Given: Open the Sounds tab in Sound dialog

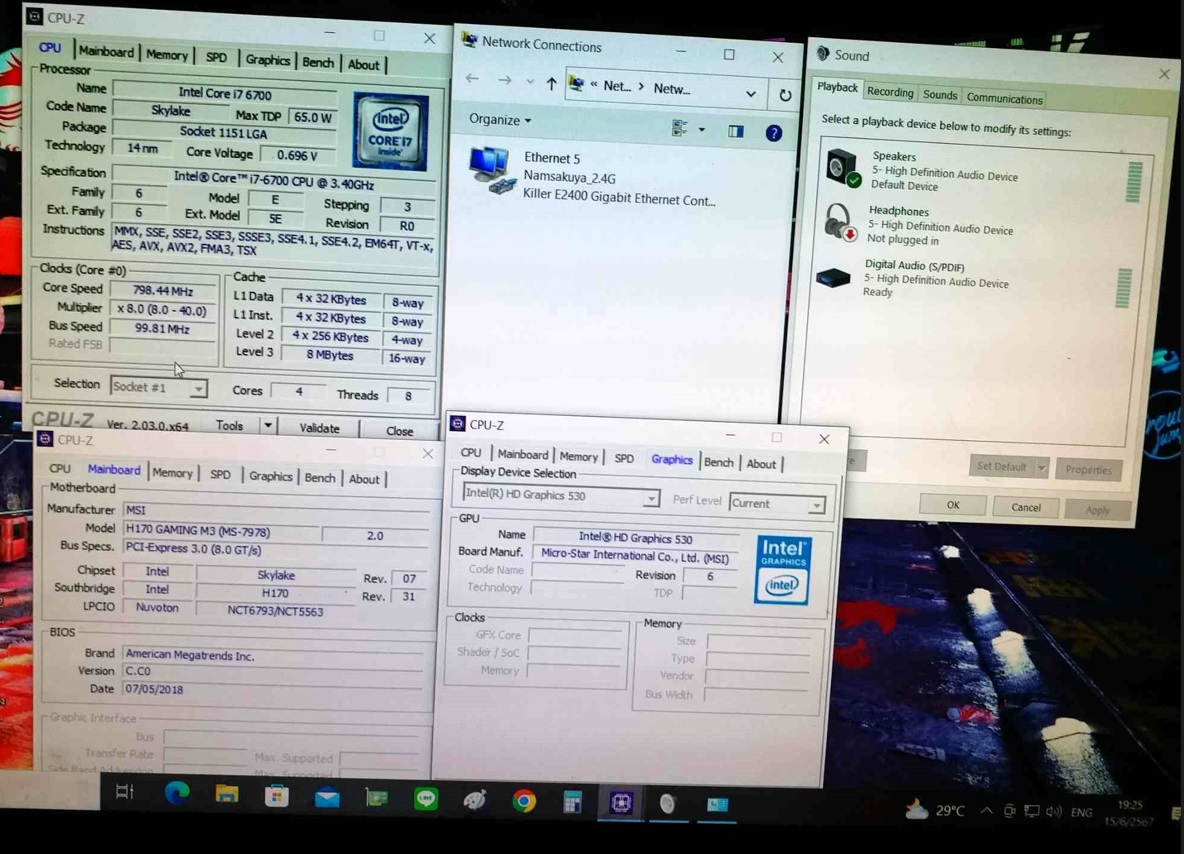Looking at the screenshot, I should [x=940, y=94].
